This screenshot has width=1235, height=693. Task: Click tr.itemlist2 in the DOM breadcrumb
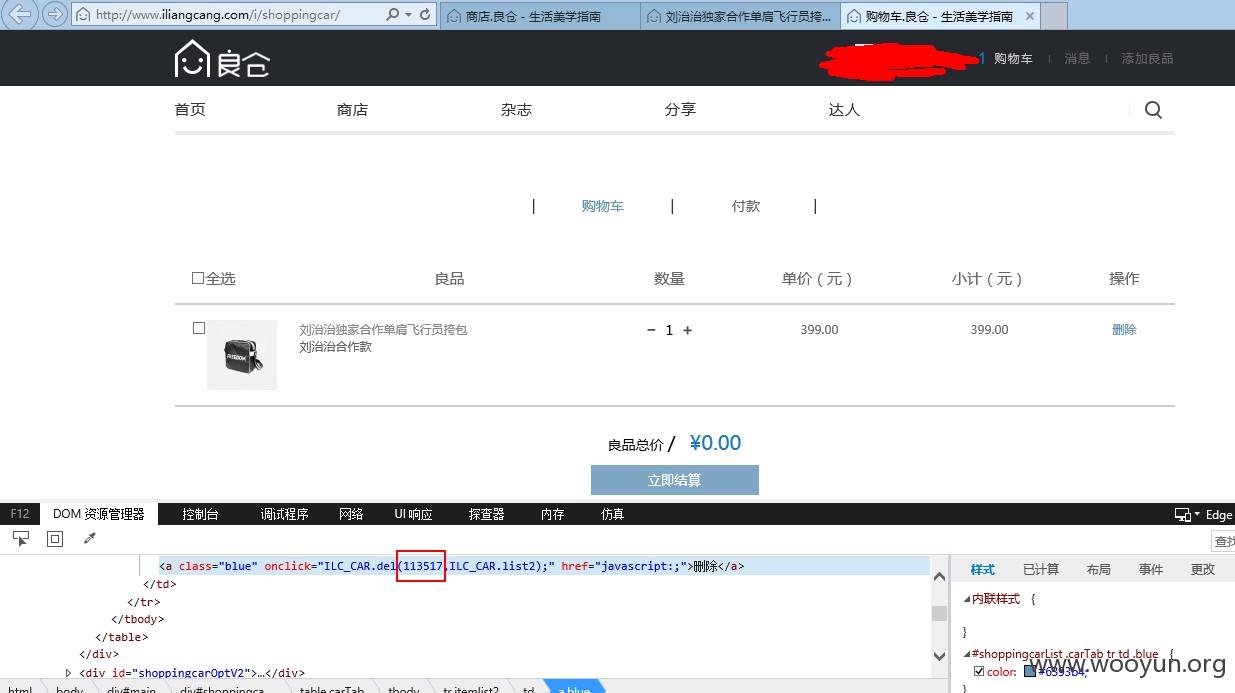coord(471,688)
